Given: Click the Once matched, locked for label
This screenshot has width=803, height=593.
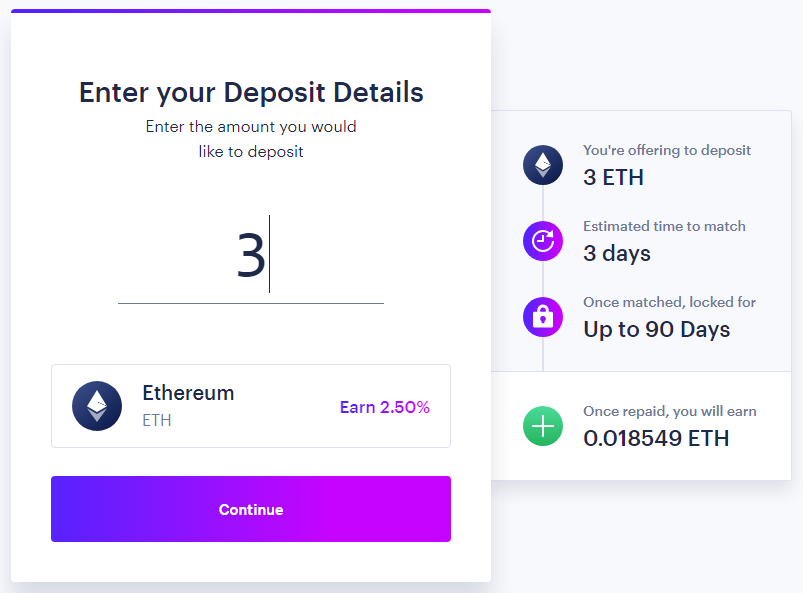Looking at the screenshot, I should coord(669,302).
